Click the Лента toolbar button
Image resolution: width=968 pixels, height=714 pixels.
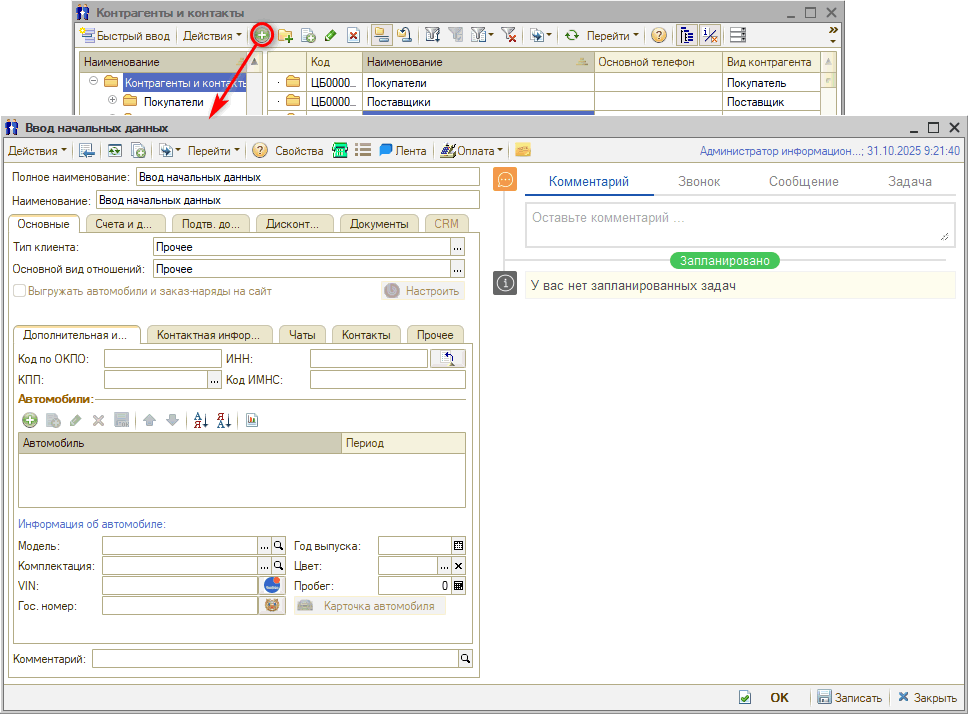click(402, 151)
